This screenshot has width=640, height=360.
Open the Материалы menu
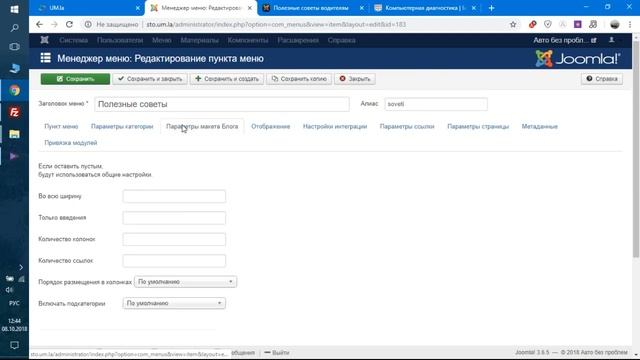pos(200,40)
